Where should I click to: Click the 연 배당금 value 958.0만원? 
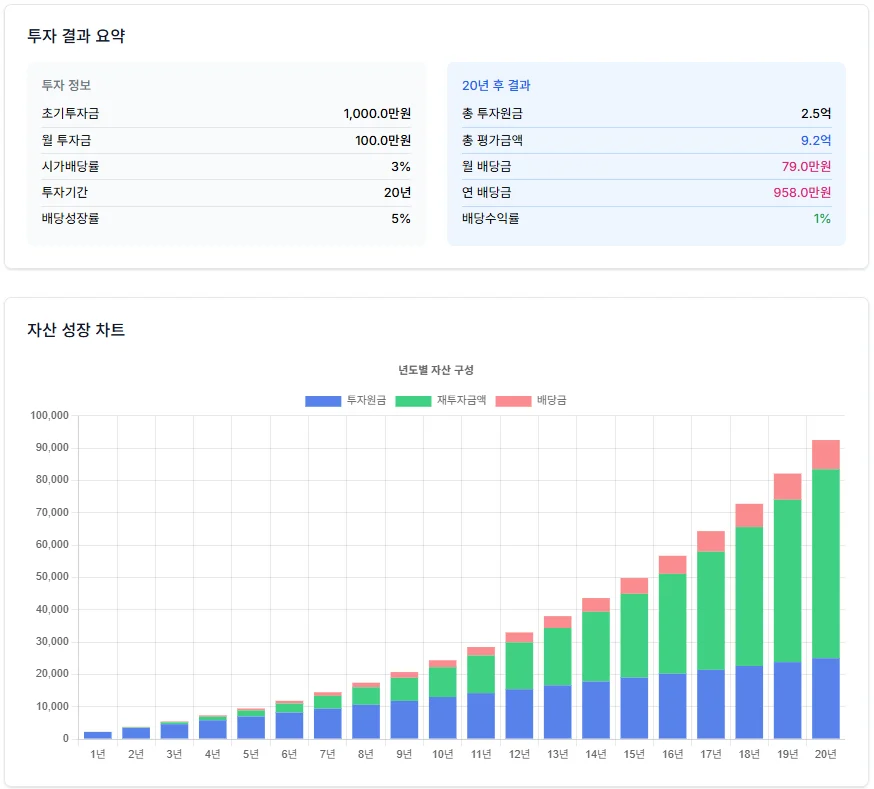click(x=801, y=192)
